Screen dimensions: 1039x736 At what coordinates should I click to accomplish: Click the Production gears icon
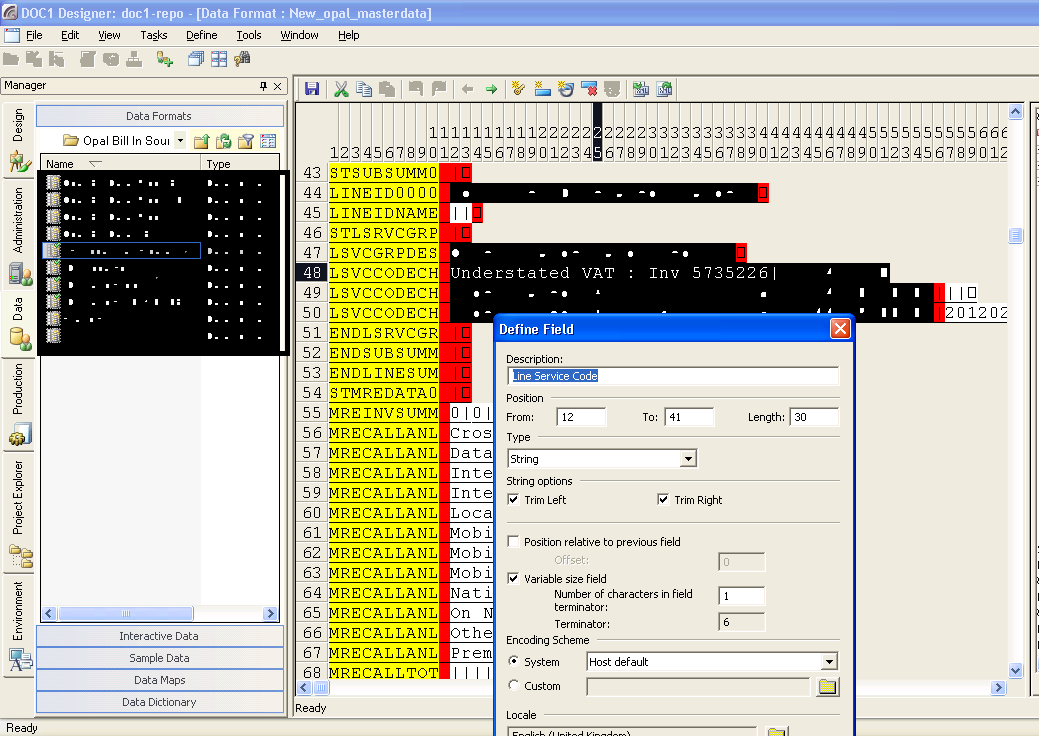tap(19, 434)
